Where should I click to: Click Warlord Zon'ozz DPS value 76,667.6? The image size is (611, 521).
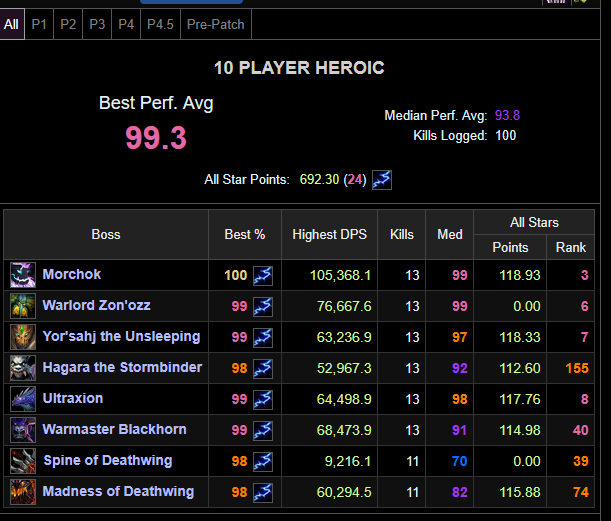click(344, 306)
